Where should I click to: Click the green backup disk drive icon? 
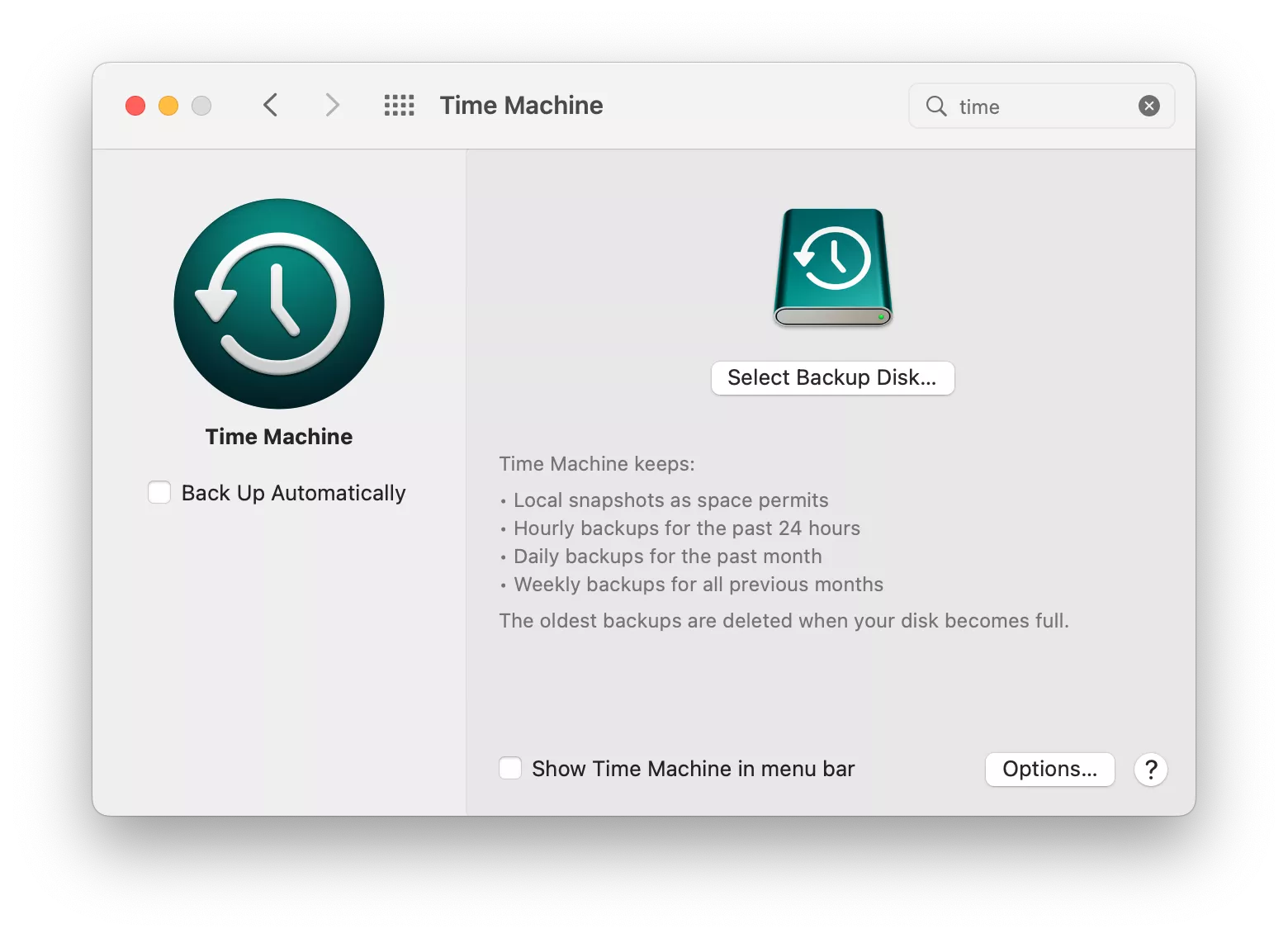click(832, 268)
